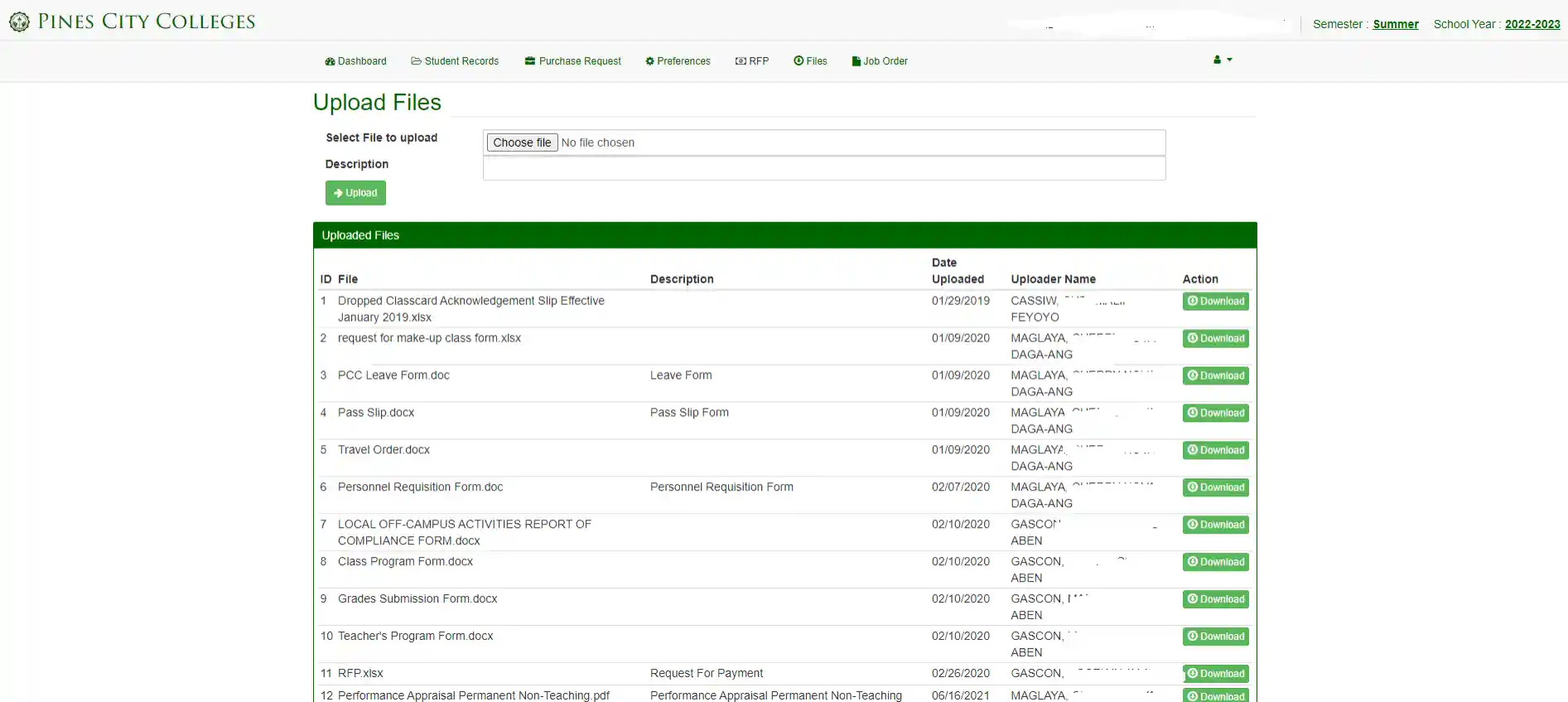This screenshot has width=1568, height=702.
Task: Download Pass Slip.docx file
Action: 1215,413
